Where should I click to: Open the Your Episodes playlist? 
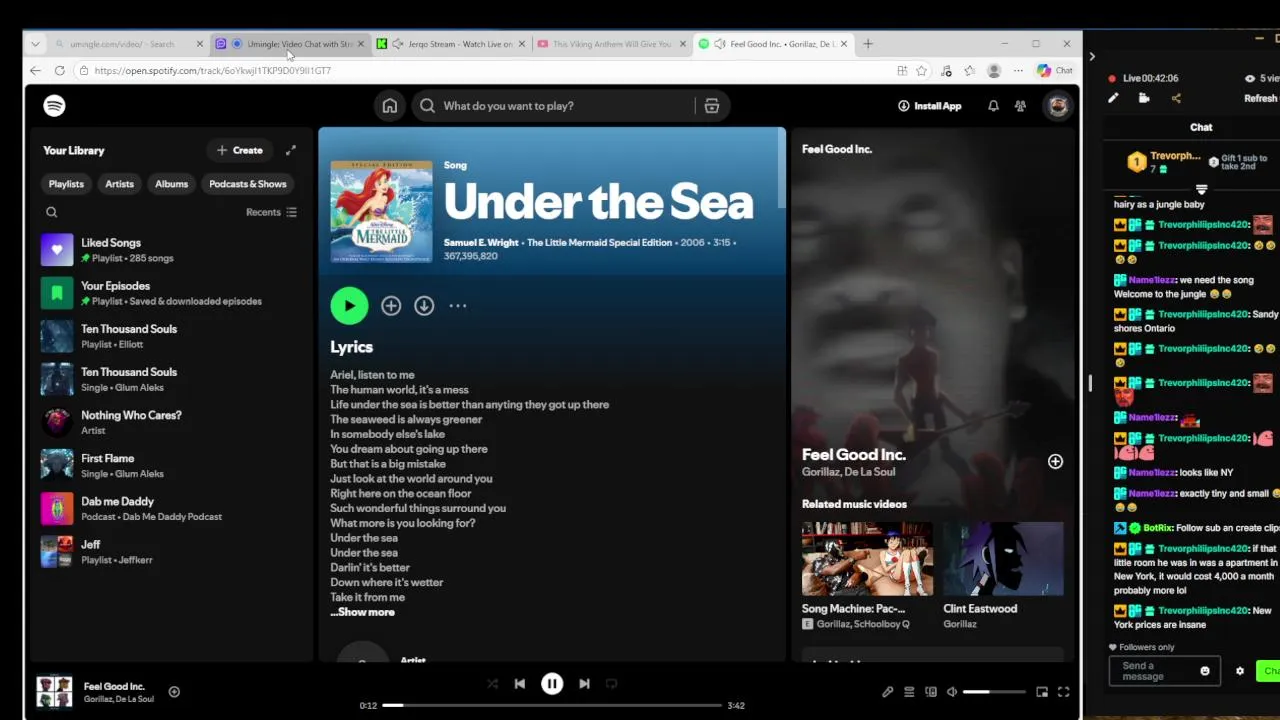[170, 293]
